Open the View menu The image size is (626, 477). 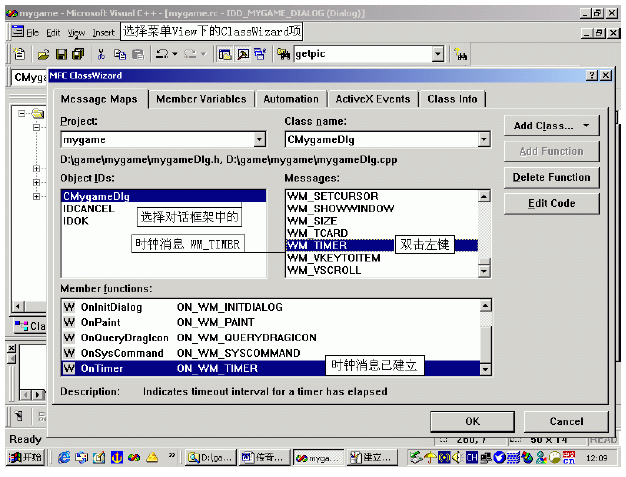tap(76, 33)
